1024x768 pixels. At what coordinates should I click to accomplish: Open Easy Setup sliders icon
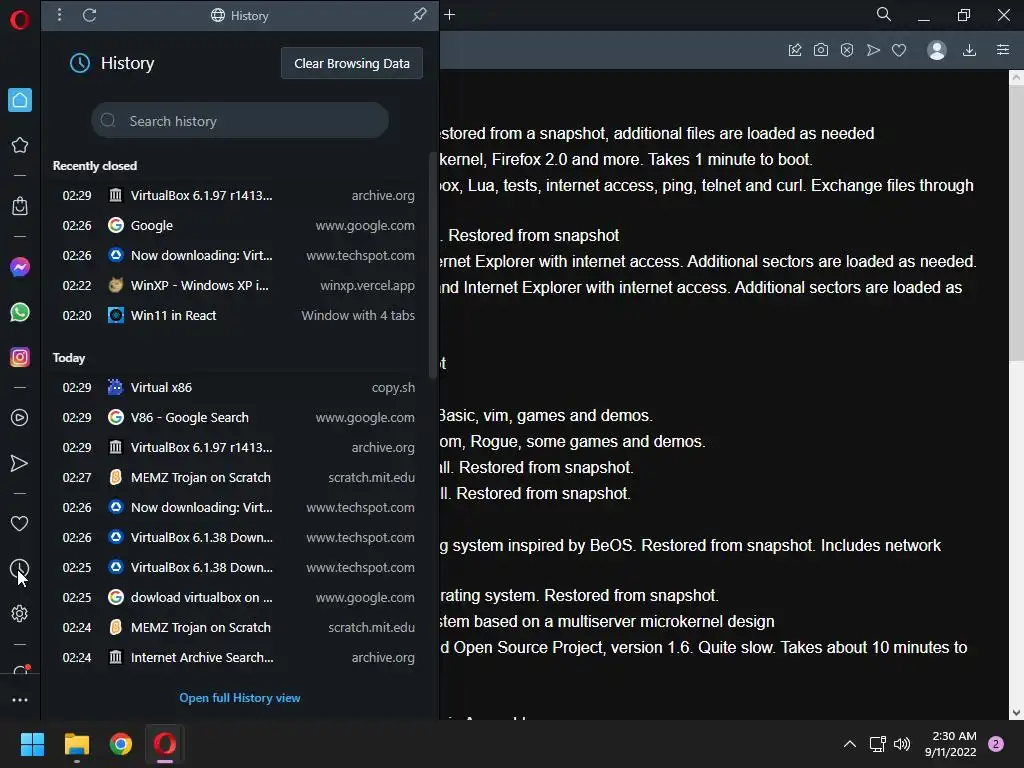point(1003,50)
